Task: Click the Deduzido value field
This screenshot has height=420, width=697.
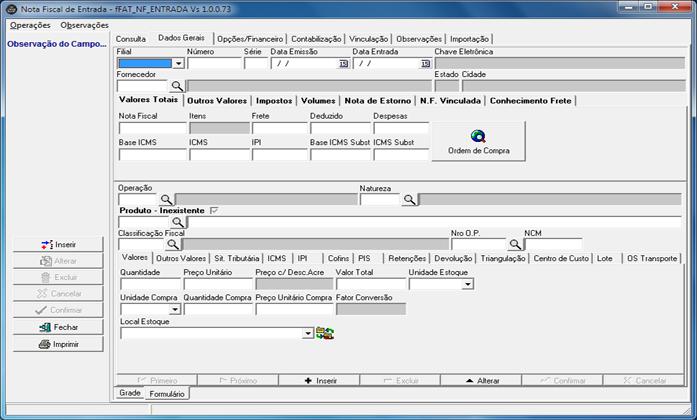Action: (x=340, y=128)
